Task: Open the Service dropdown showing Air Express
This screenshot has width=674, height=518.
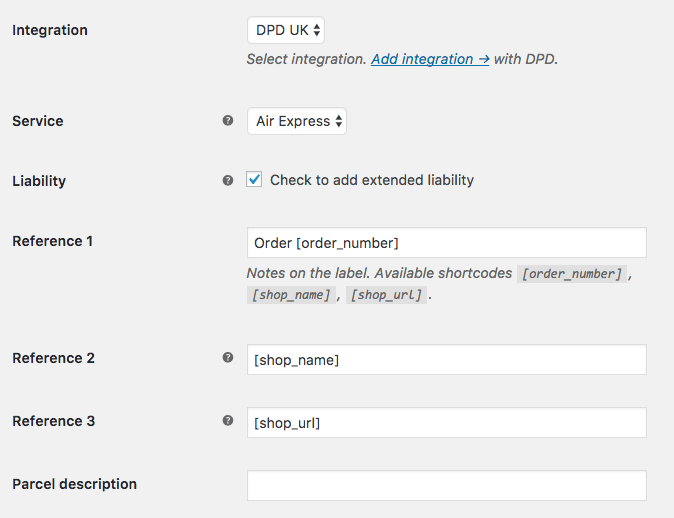Action: (x=297, y=121)
